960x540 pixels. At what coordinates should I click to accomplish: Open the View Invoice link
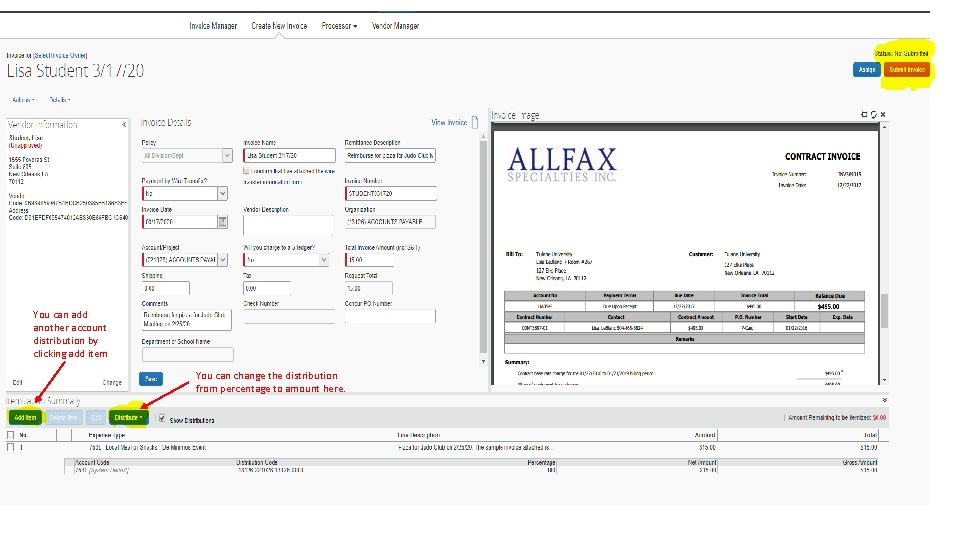pos(449,122)
